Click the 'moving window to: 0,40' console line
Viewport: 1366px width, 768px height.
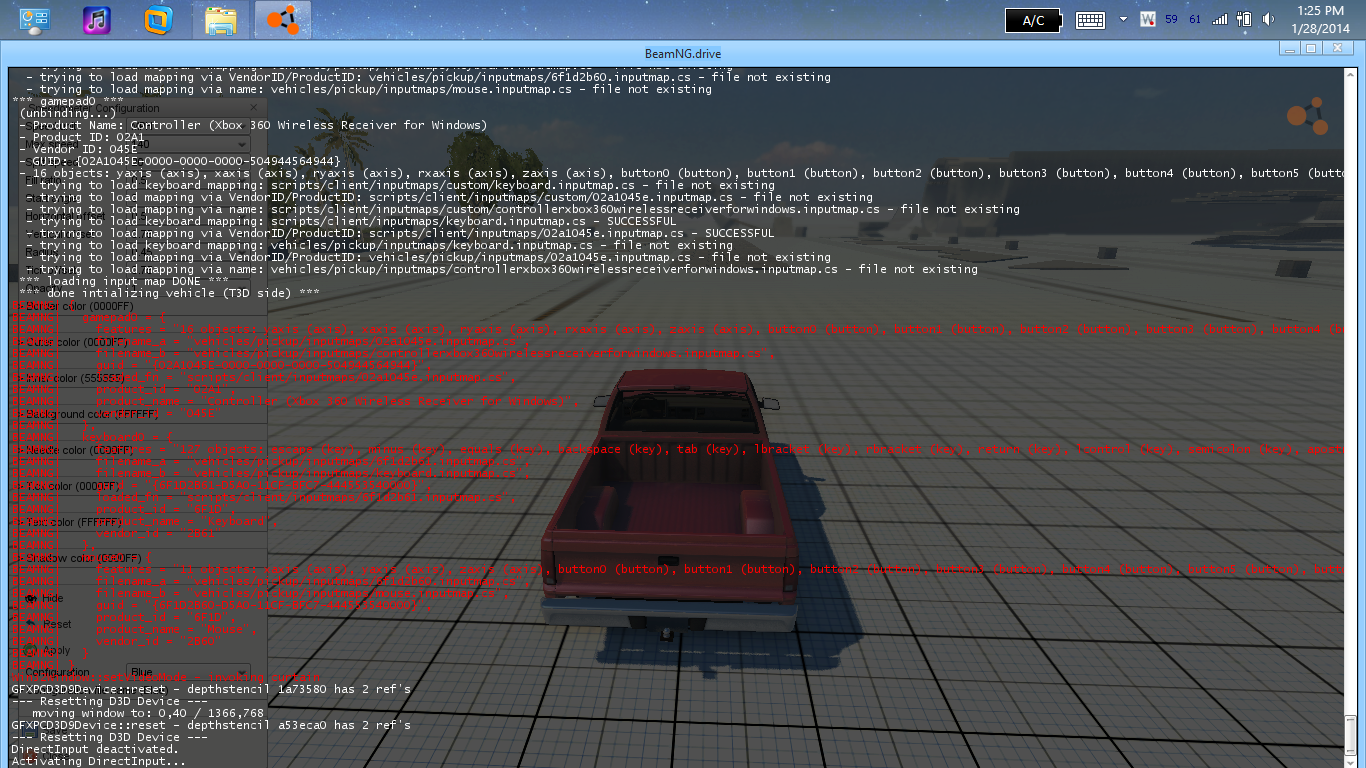click(x=148, y=713)
